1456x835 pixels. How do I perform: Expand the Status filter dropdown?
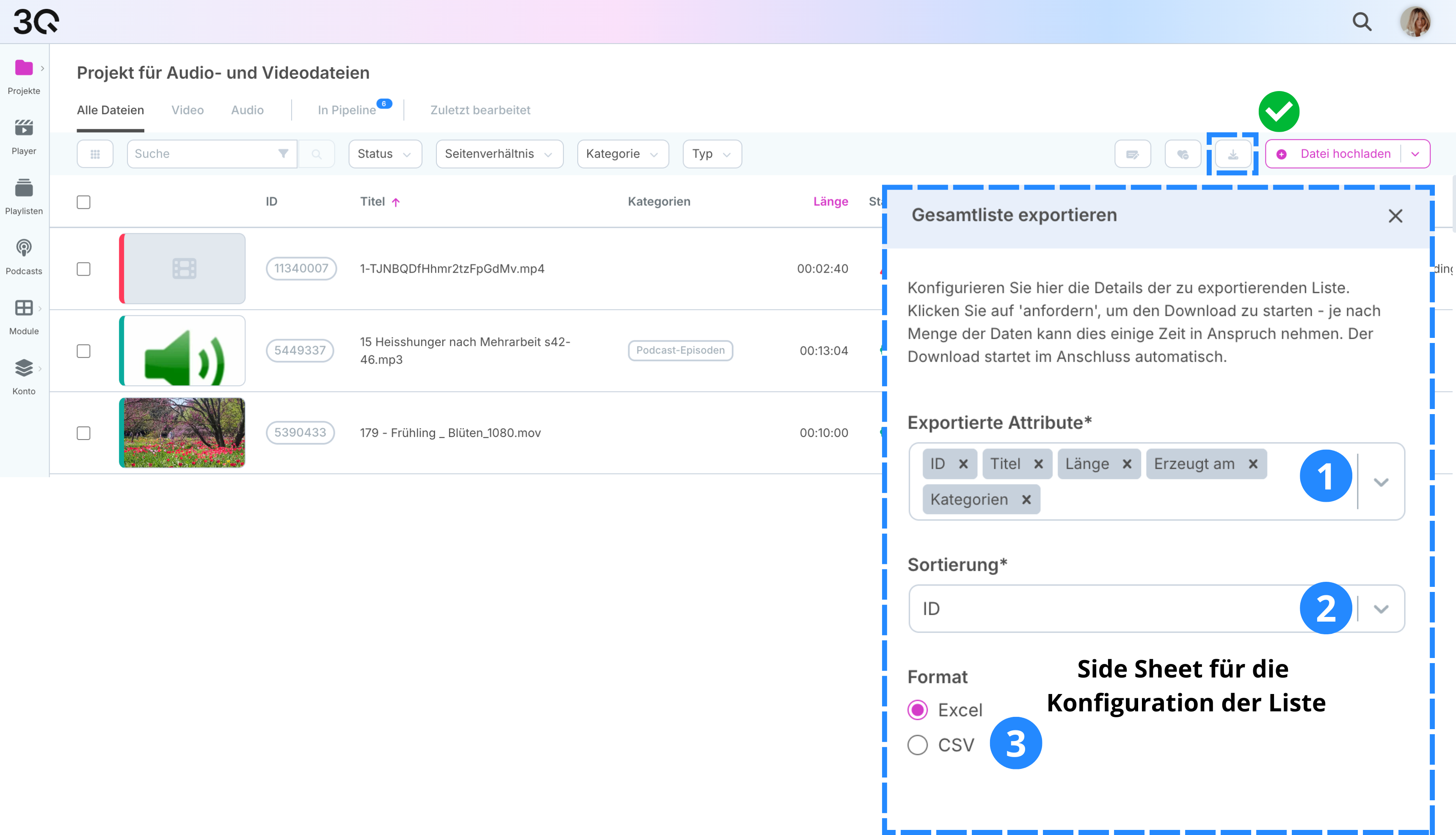click(x=385, y=154)
